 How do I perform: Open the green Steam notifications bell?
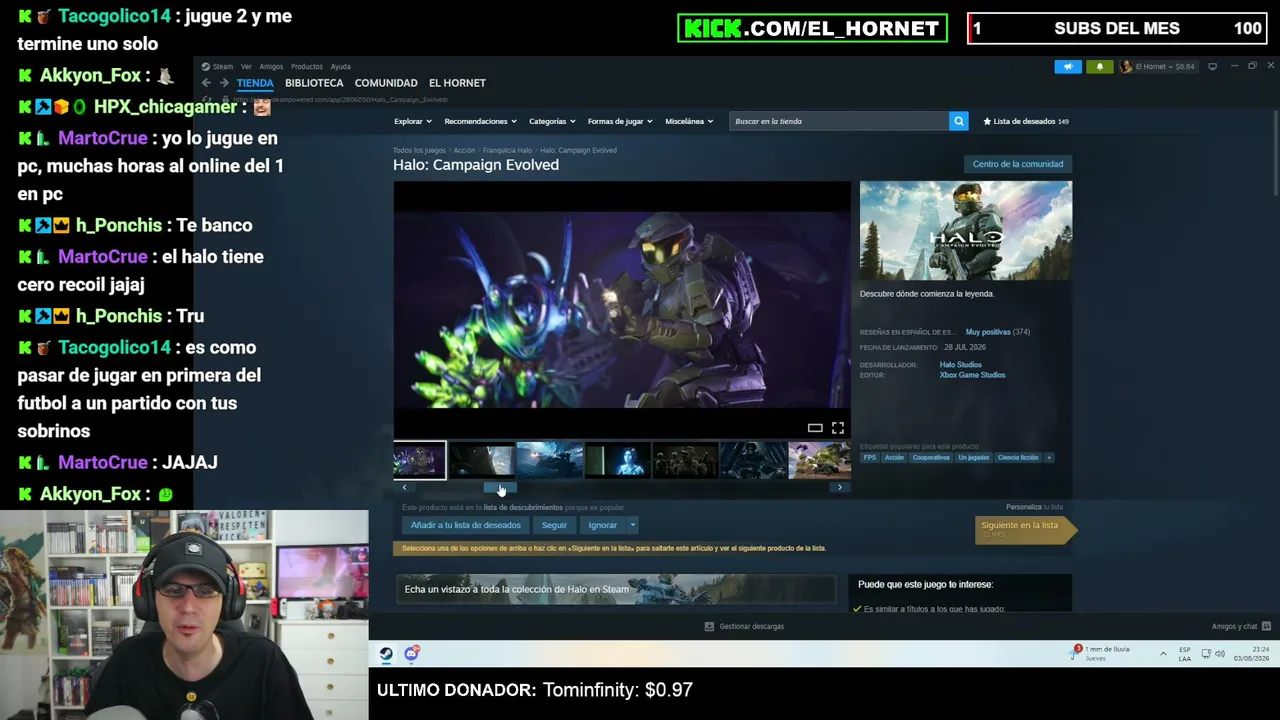[1100, 67]
